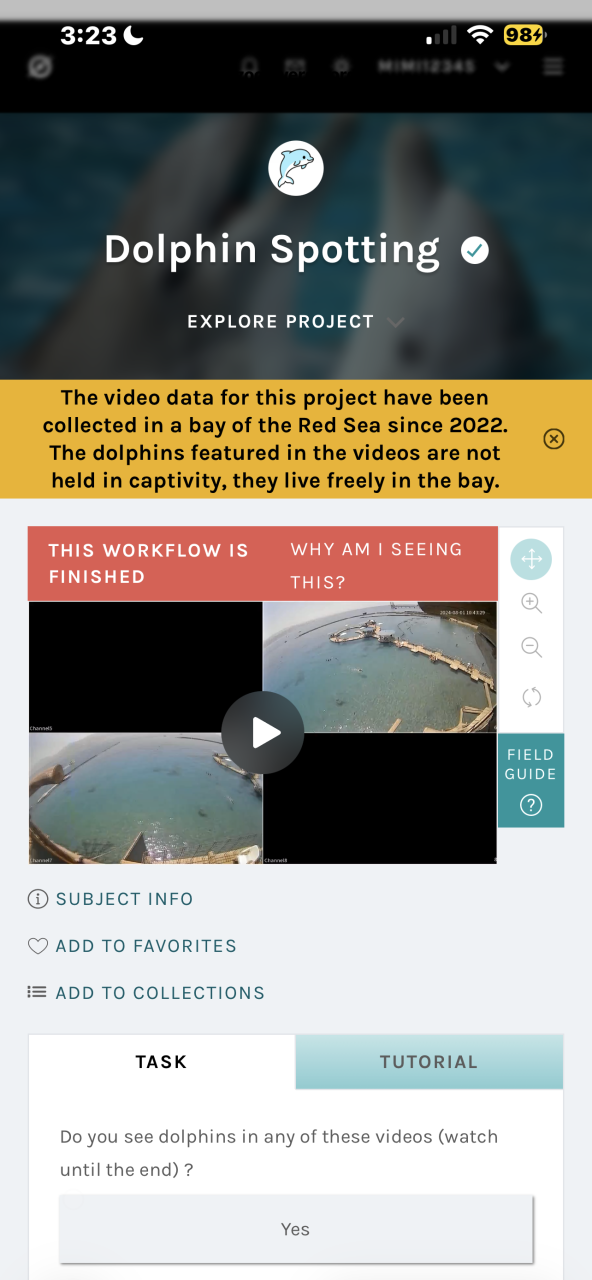
Task: Open the hamburger menu in header
Action: pos(553,67)
